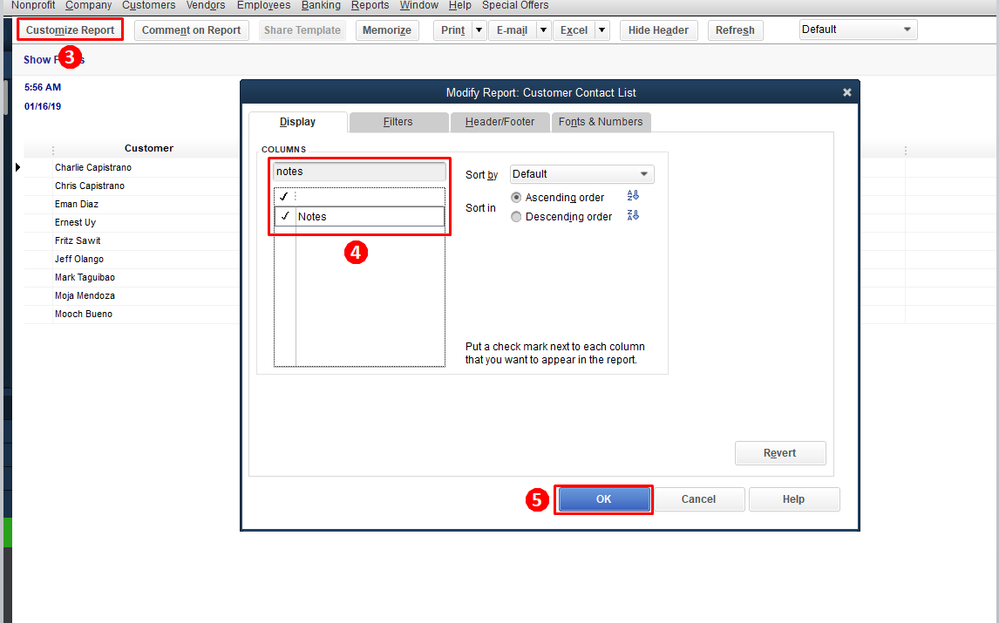Select Ascending order radio button

pos(516,197)
